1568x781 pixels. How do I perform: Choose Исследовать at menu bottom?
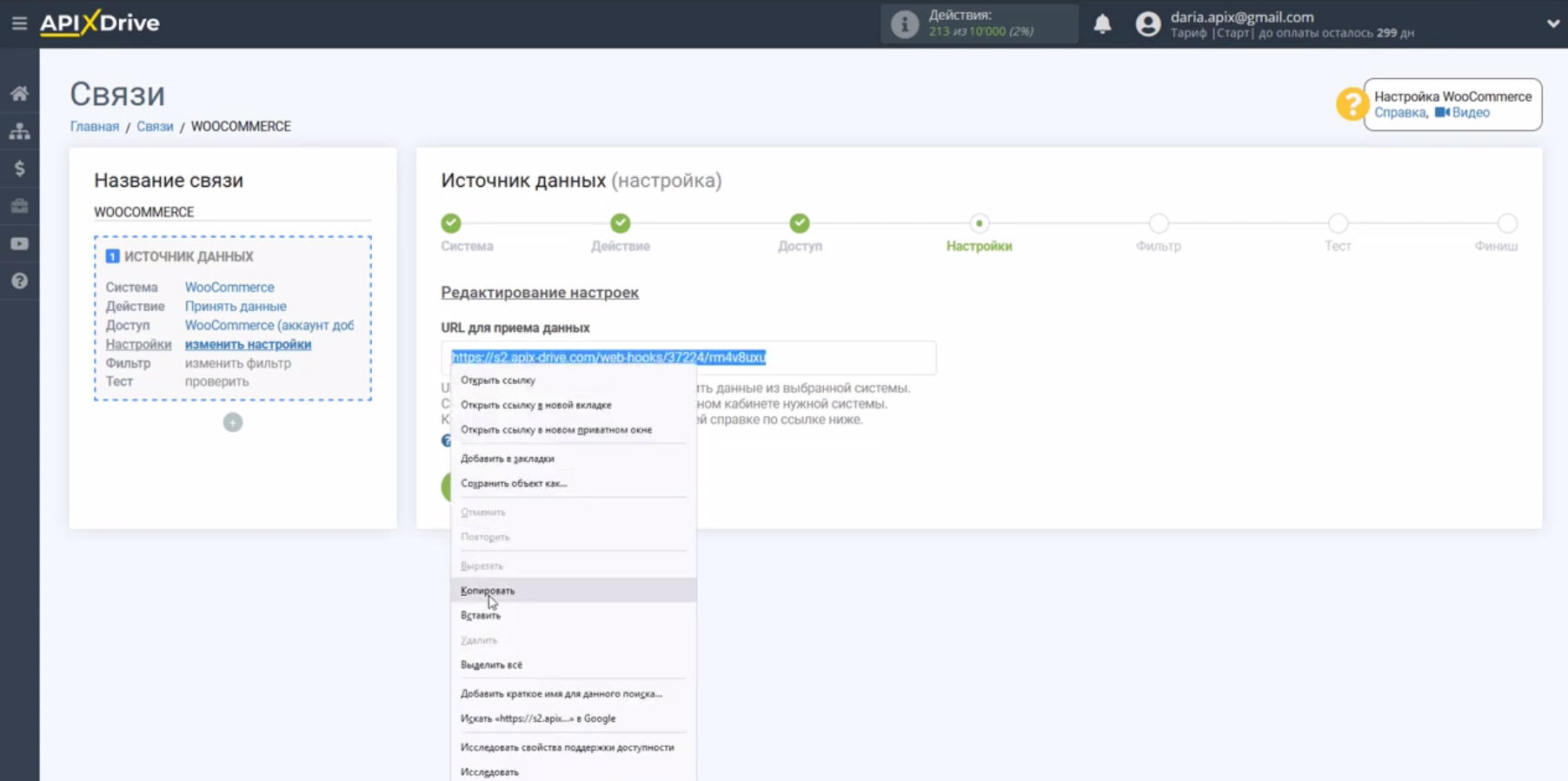tap(574, 771)
